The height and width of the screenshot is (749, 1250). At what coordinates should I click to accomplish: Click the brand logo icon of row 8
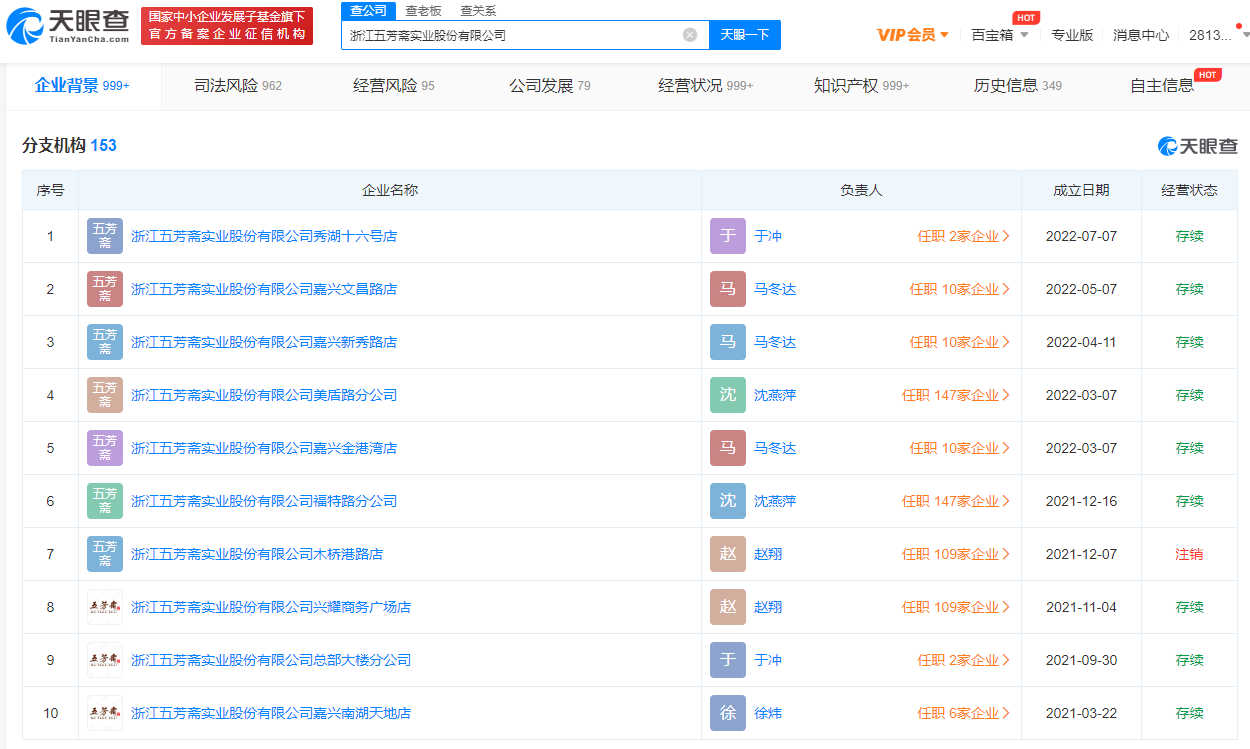105,607
